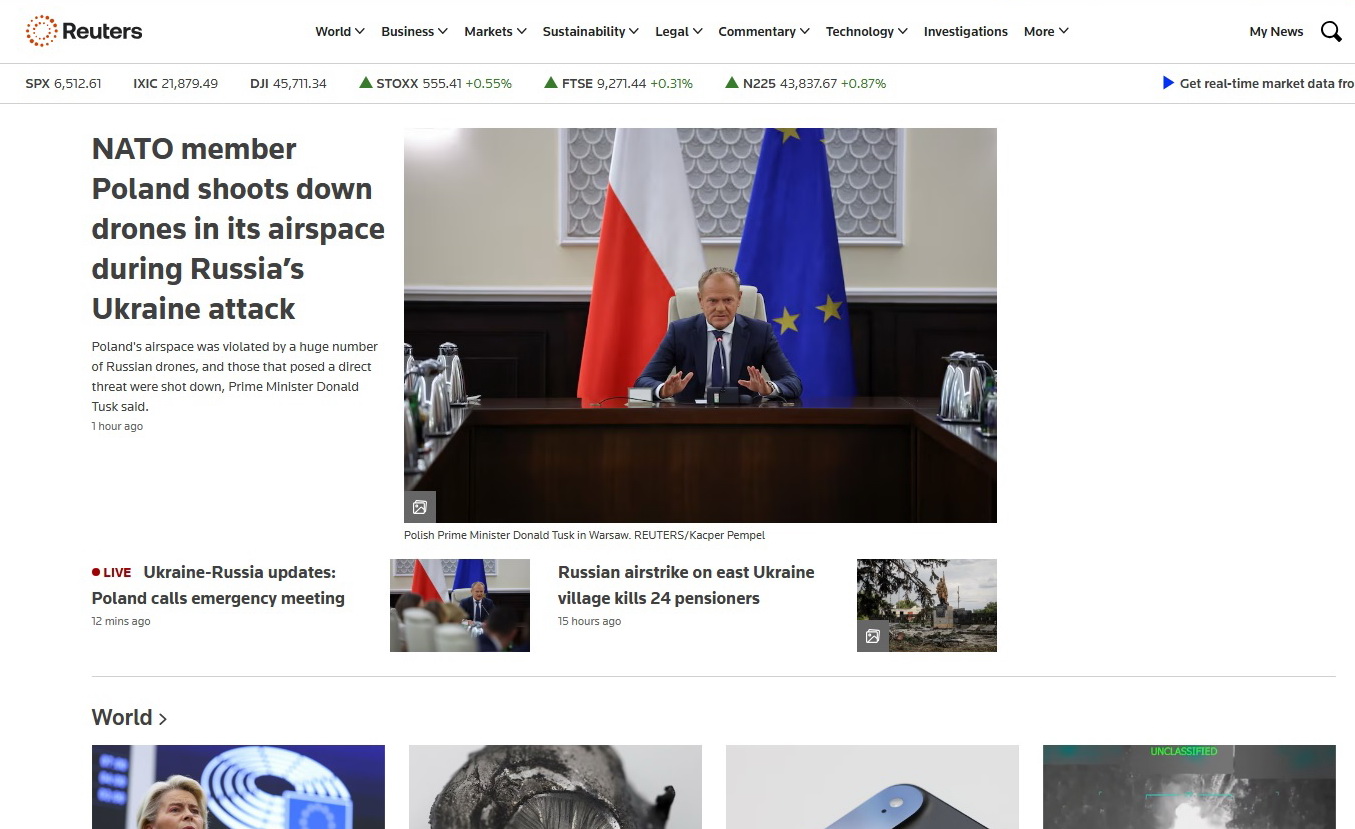Open World section heading link

(x=129, y=718)
